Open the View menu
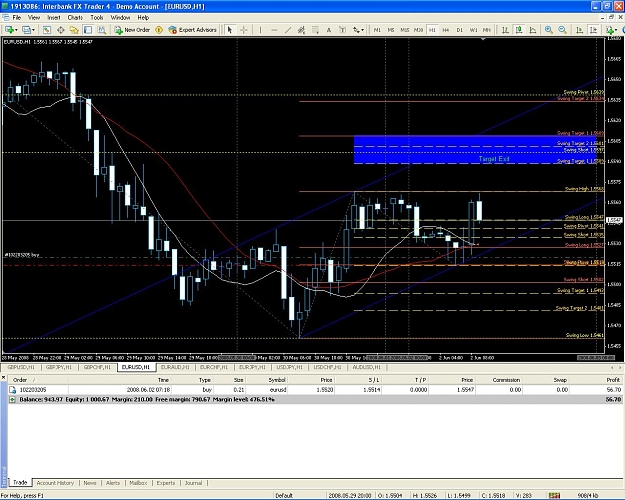The width and height of the screenshot is (625, 500). (x=34, y=18)
